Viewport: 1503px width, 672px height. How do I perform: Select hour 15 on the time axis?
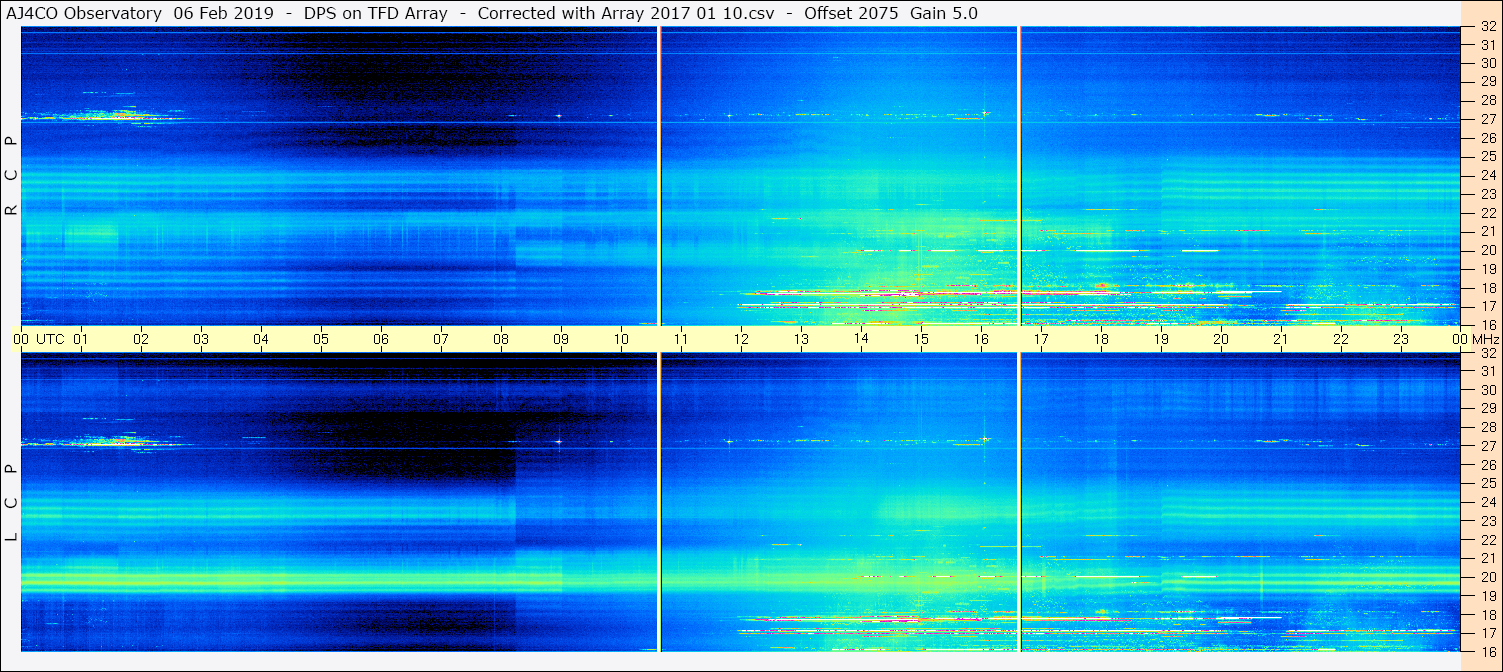coord(921,339)
